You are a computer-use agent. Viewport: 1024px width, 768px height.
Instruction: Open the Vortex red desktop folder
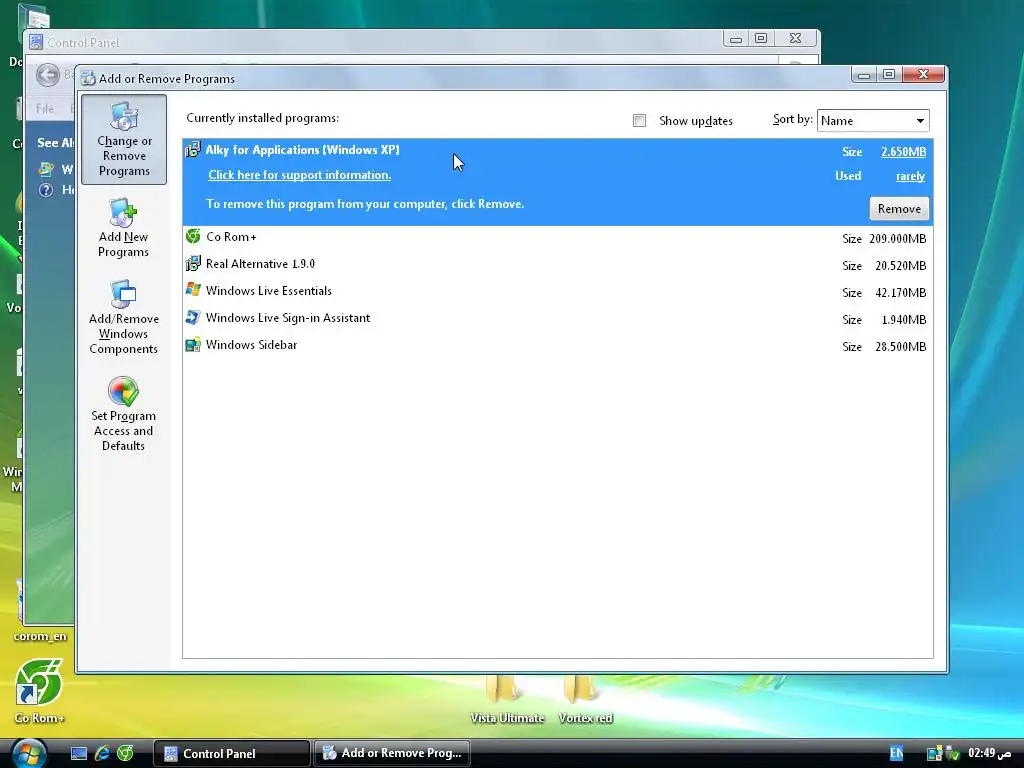[585, 699]
